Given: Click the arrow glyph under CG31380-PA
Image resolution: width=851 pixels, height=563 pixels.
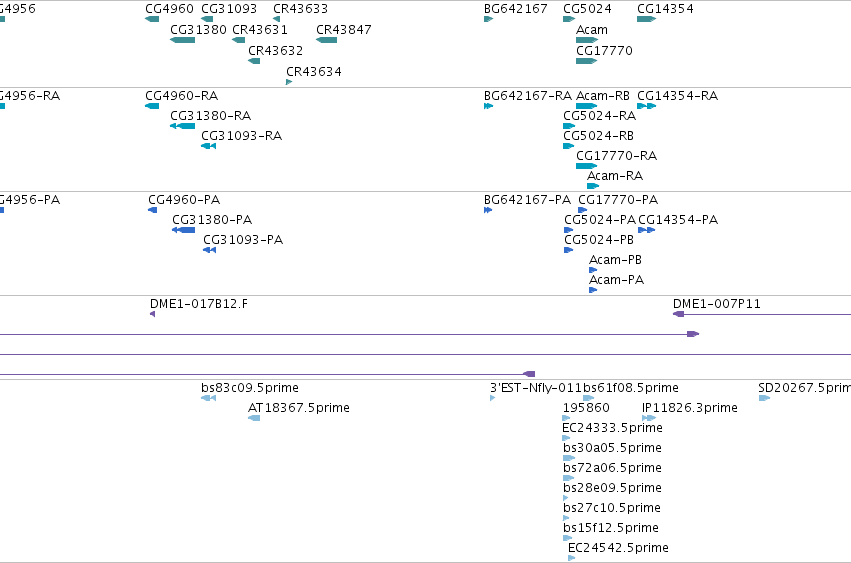Looking at the screenshot, I should click(x=183, y=230).
